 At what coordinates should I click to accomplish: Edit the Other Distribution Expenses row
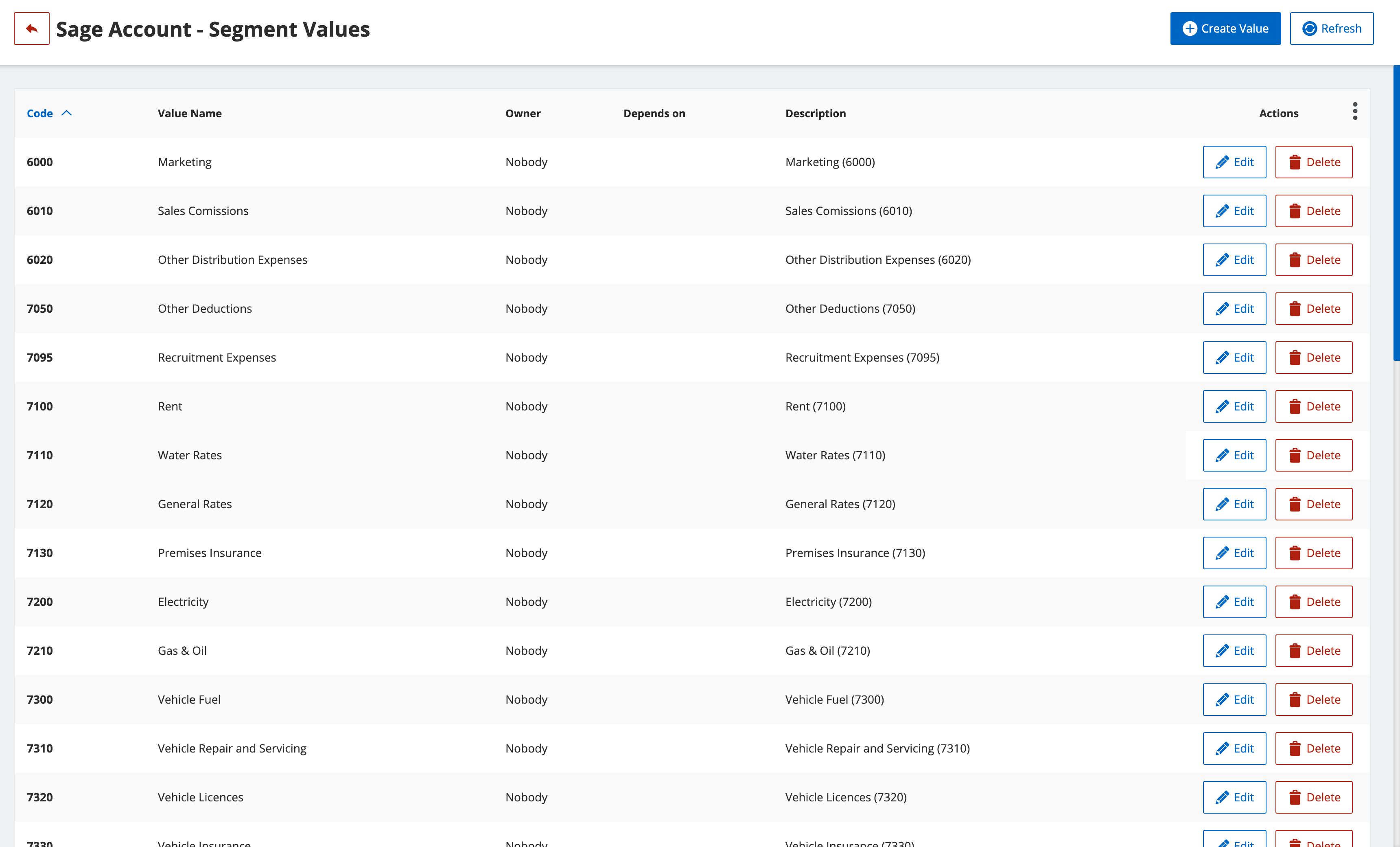(1234, 260)
